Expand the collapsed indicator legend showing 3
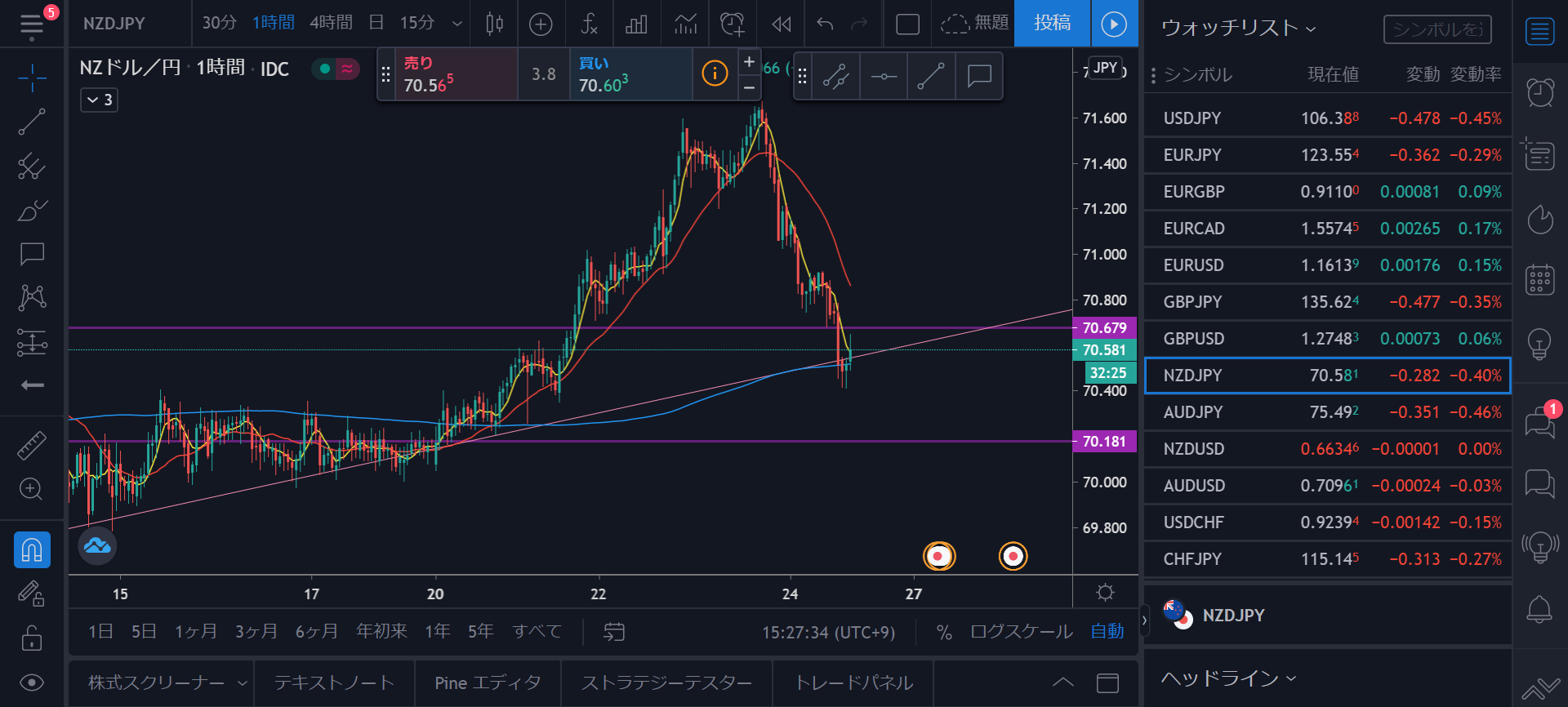 pos(99,100)
